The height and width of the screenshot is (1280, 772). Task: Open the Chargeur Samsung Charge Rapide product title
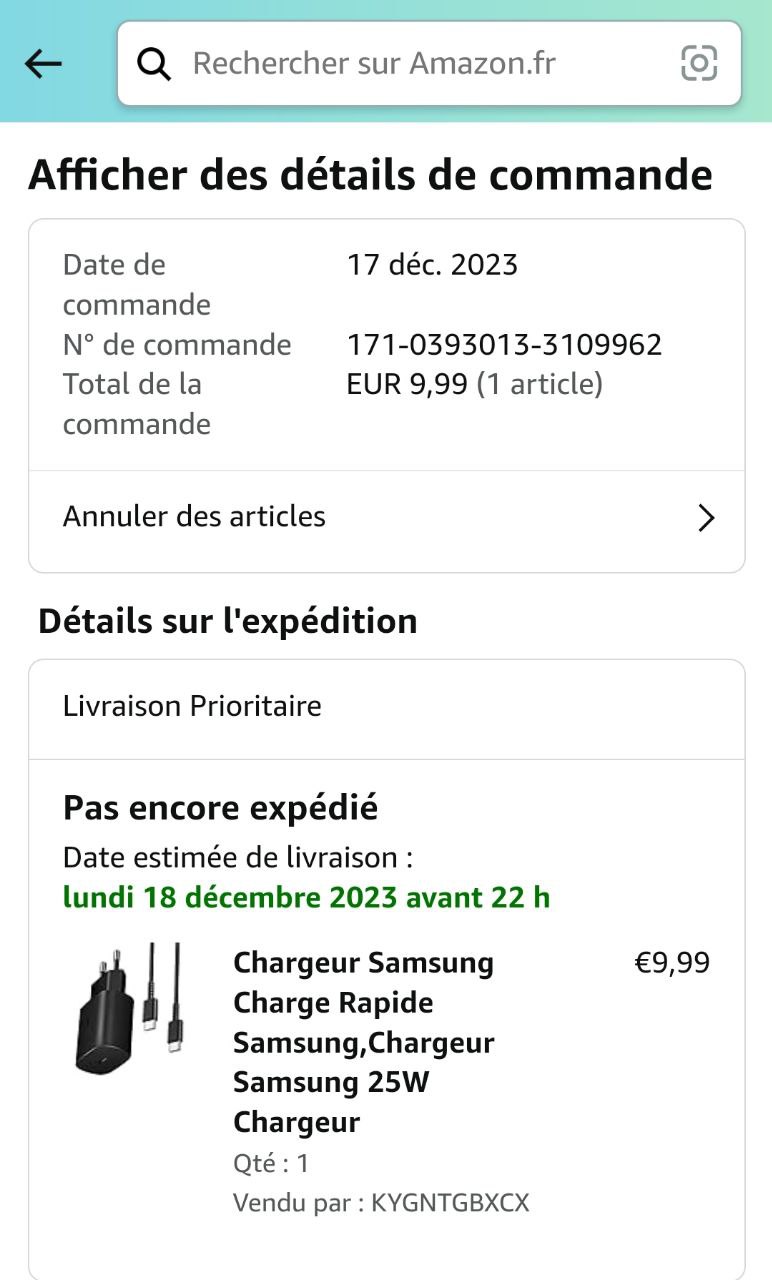coord(364,1042)
